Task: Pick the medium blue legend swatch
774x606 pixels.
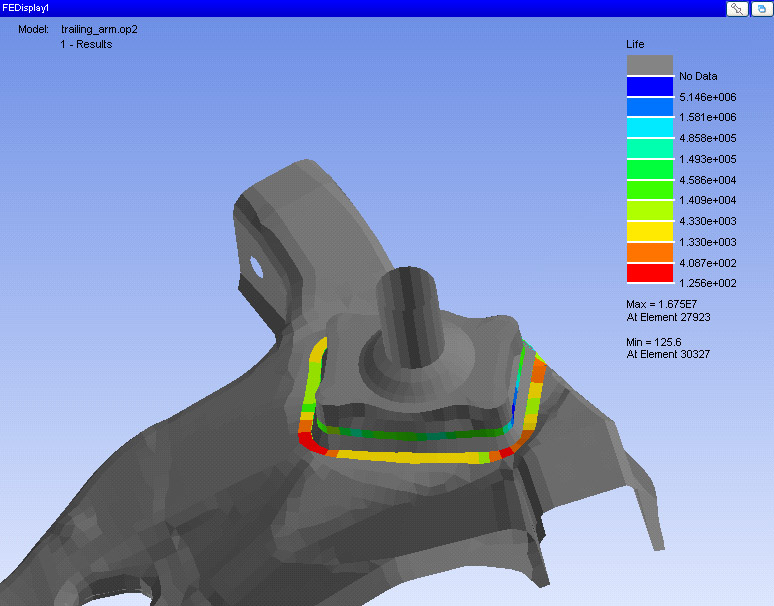Action: 650,107
